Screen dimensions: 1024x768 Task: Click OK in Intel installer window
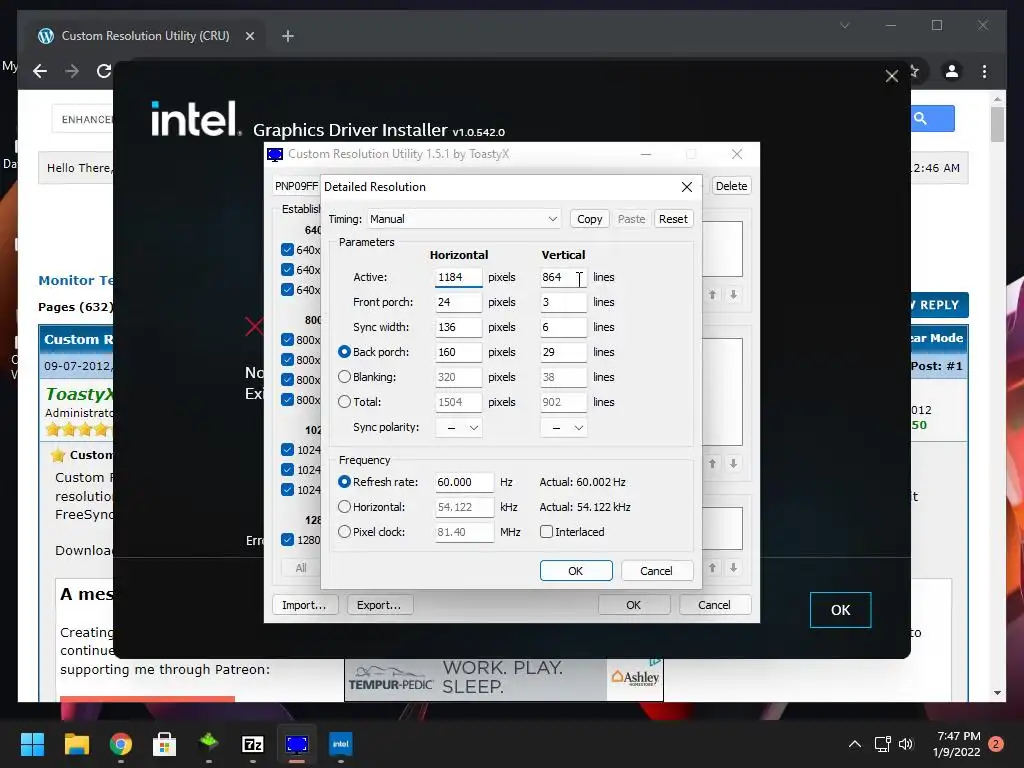[x=840, y=610]
